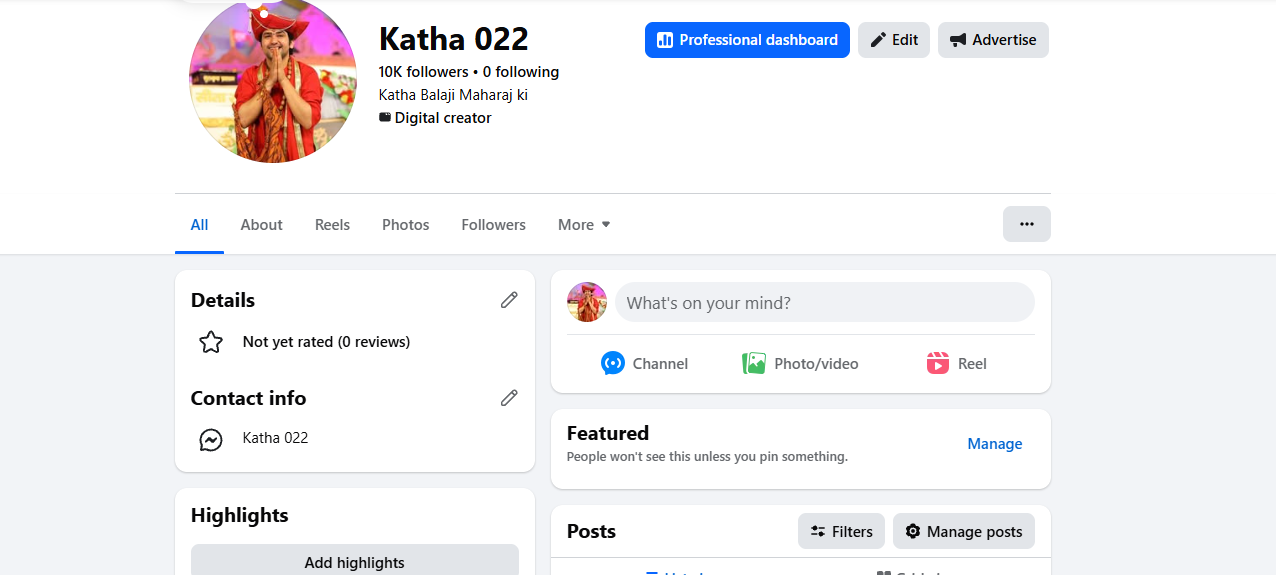Open the Reels tab
Image resolution: width=1276 pixels, height=575 pixels.
332,225
